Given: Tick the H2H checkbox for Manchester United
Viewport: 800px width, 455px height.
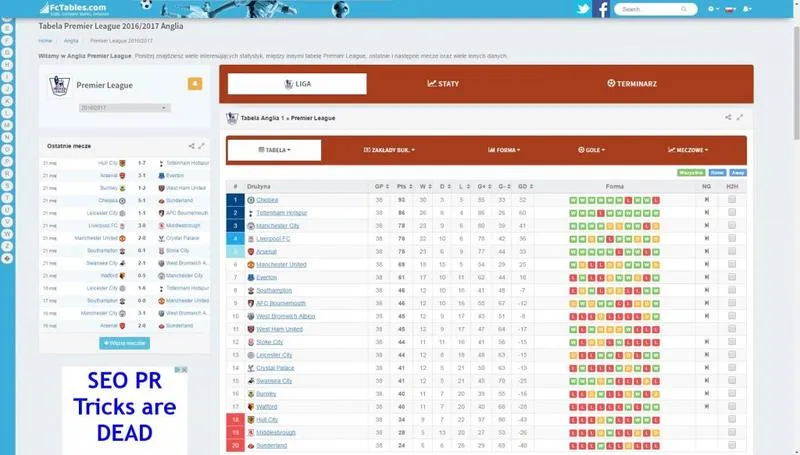Looking at the screenshot, I should click(732, 264).
